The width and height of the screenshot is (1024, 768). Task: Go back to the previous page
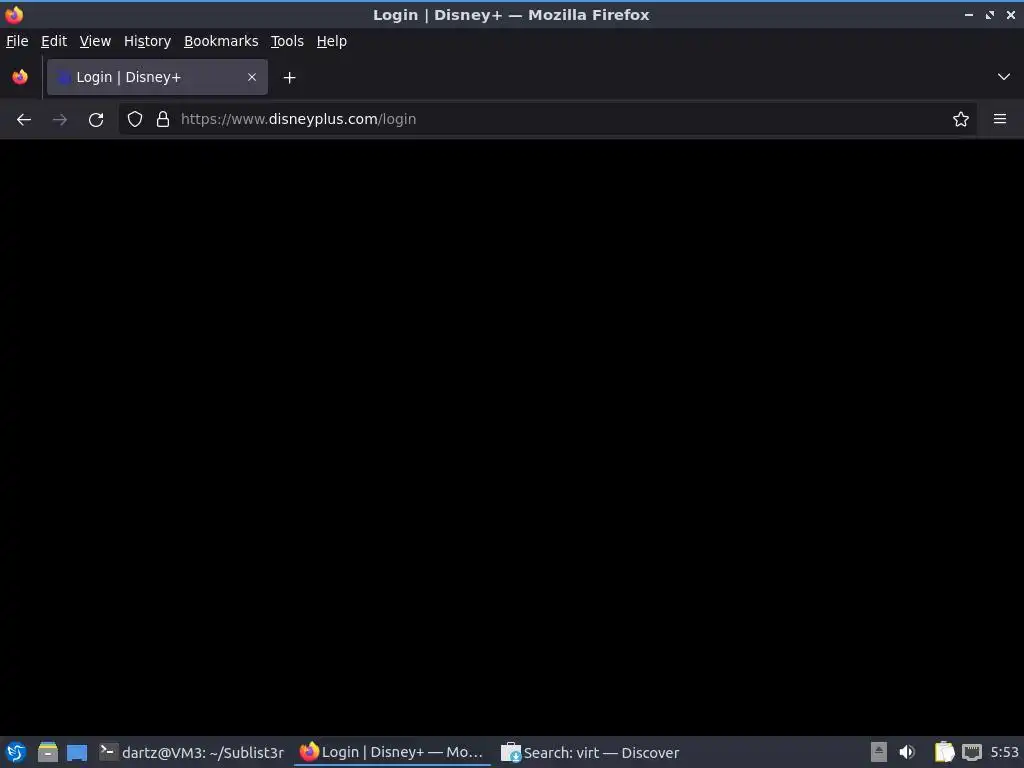tap(24, 120)
